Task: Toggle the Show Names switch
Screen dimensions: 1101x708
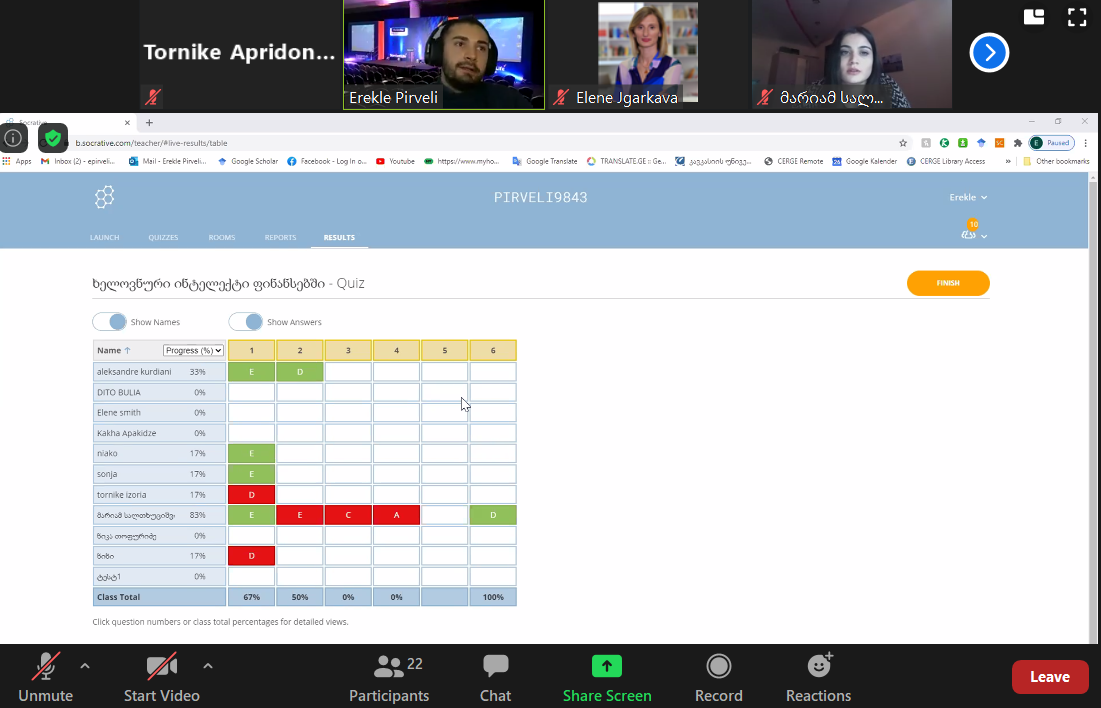Action: point(110,322)
